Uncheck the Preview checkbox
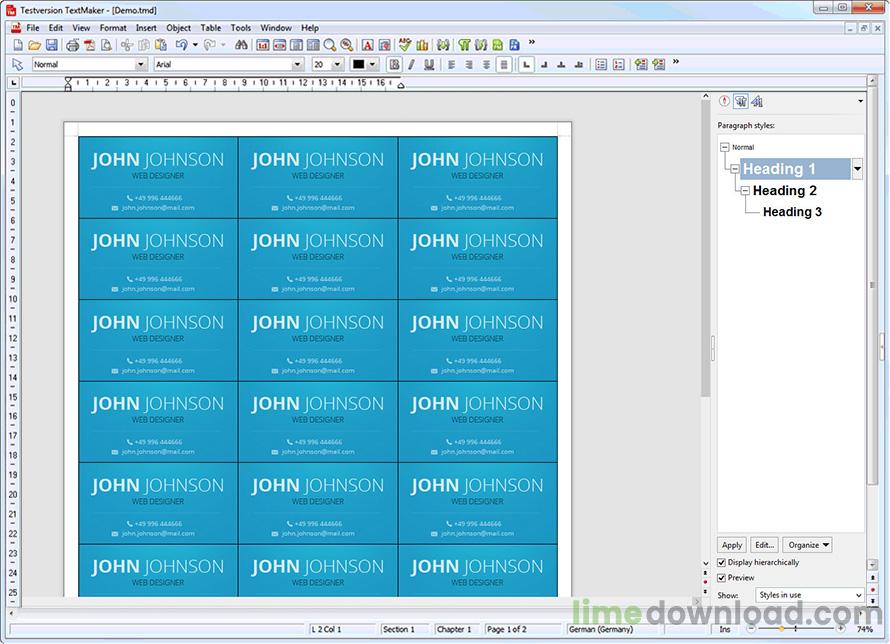This screenshot has height=644, width=890. pyautogui.click(x=722, y=578)
